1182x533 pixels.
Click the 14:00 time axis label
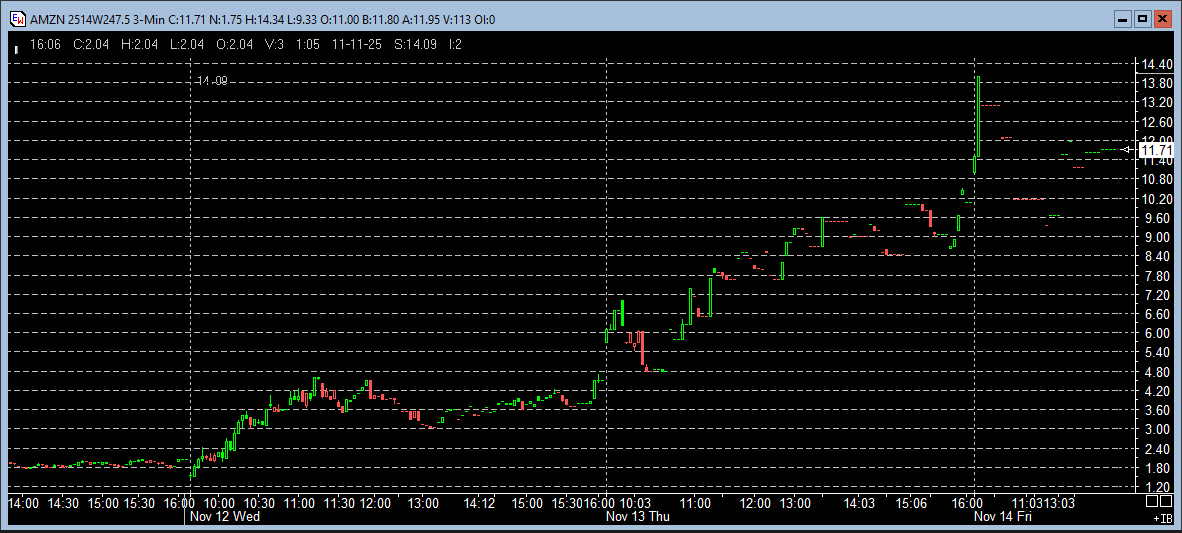coord(24,503)
